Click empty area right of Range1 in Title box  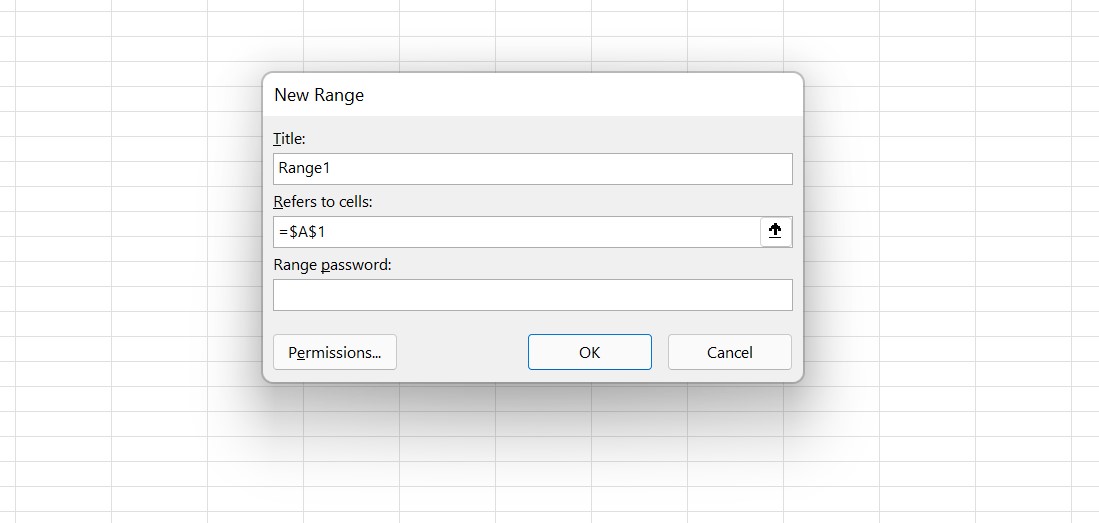point(561,169)
